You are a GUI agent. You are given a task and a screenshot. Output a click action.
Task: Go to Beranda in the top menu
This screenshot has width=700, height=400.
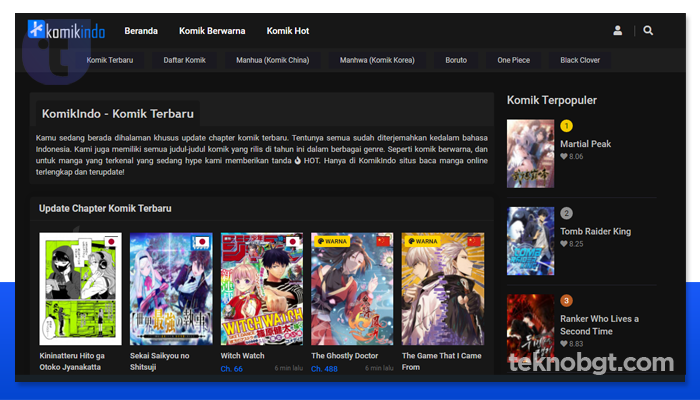[x=141, y=31]
